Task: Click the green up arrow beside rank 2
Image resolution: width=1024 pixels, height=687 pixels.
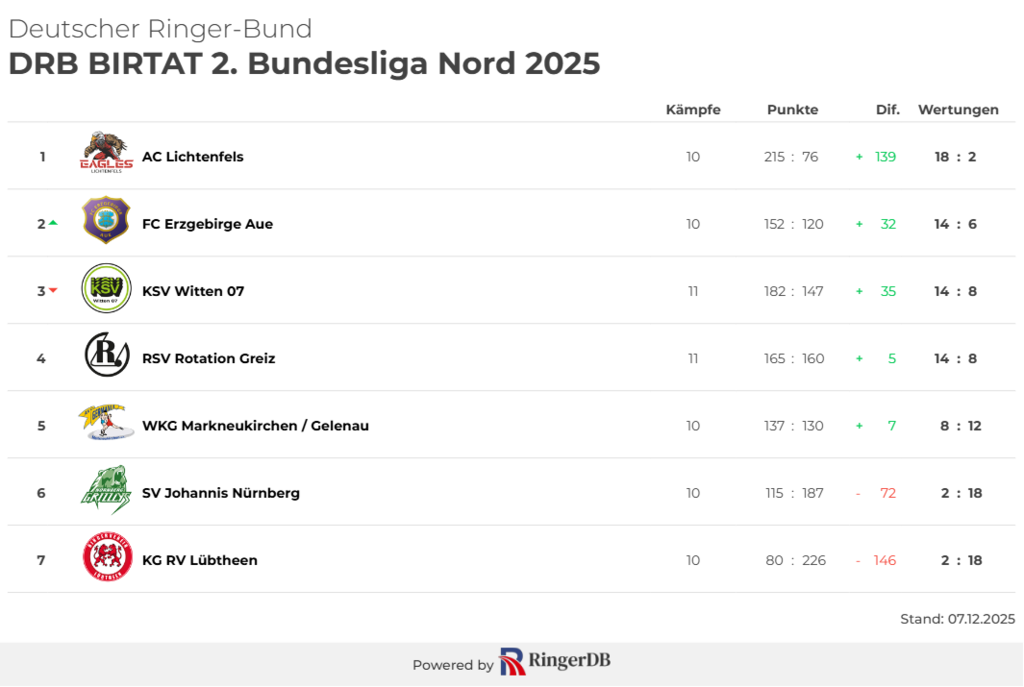Action: pos(53,222)
